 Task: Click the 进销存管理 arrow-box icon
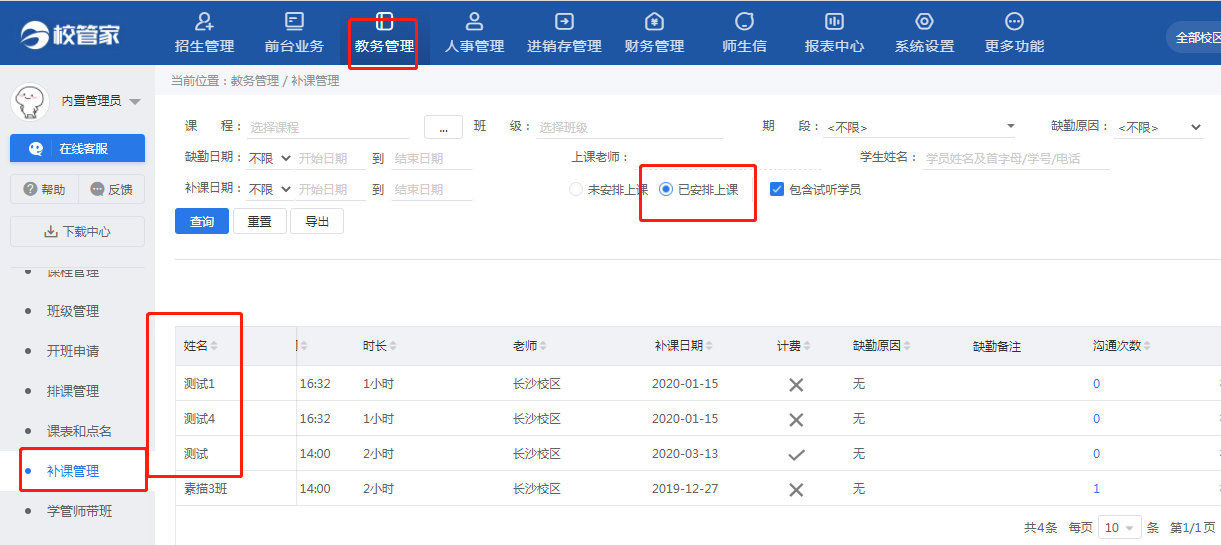[564, 21]
